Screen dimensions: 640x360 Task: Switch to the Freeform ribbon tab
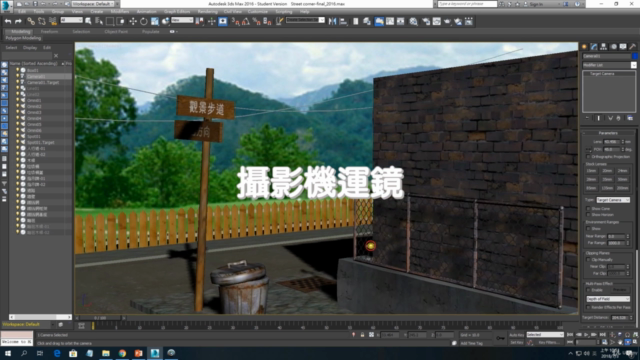[49, 31]
